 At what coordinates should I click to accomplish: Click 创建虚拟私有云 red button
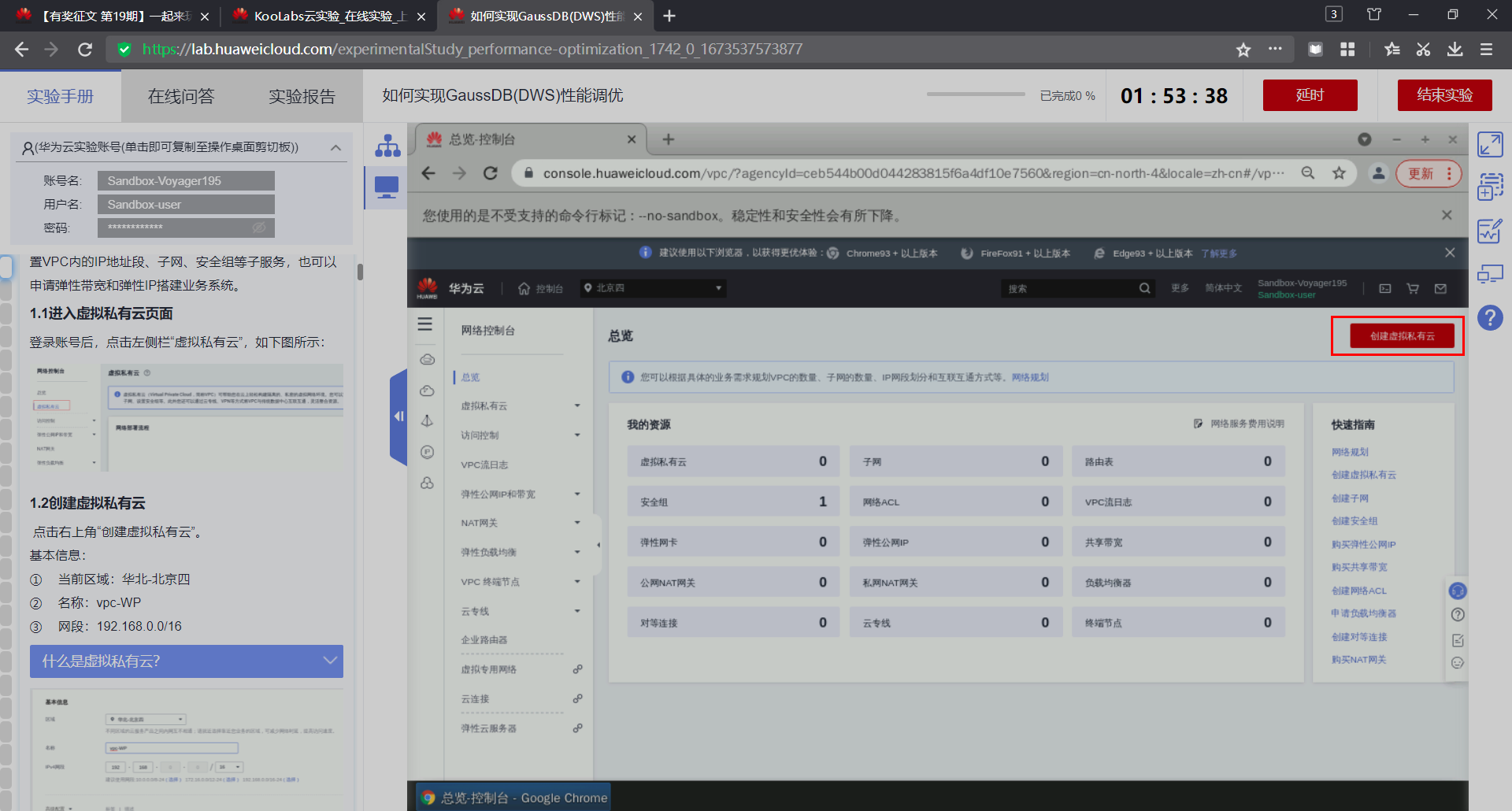pos(1402,336)
